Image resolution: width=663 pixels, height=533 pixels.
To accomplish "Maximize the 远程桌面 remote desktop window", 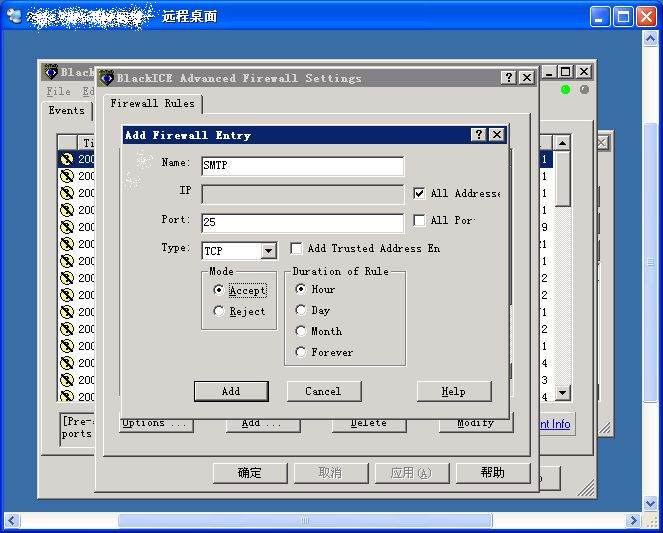I will pyautogui.click(x=623, y=17).
